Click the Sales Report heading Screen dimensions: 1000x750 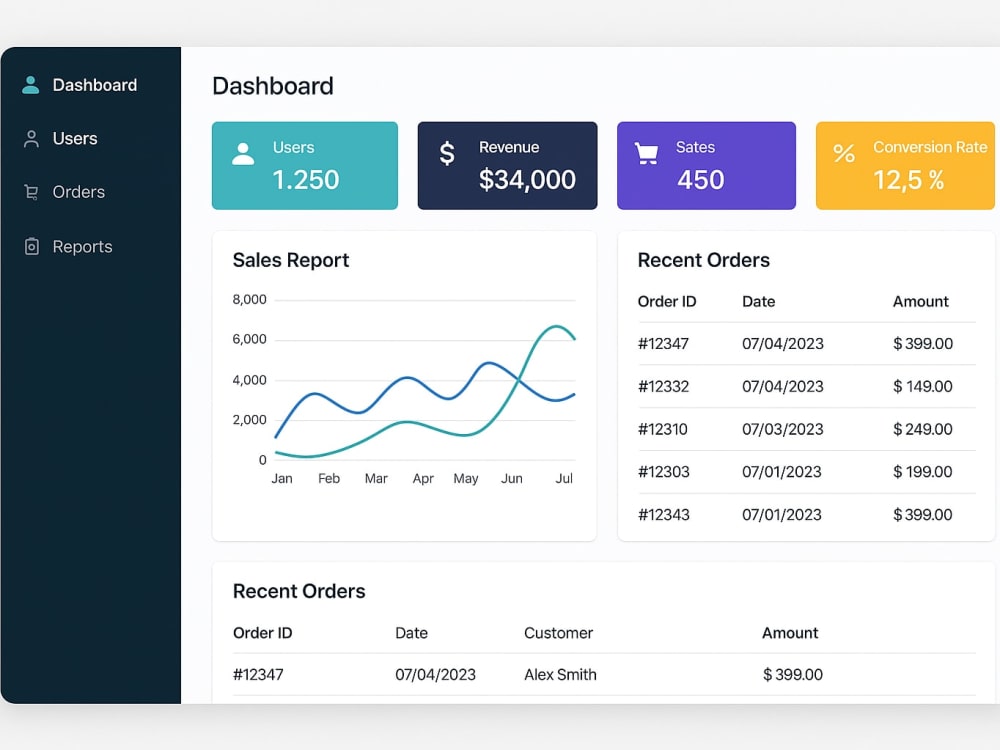[x=291, y=260]
